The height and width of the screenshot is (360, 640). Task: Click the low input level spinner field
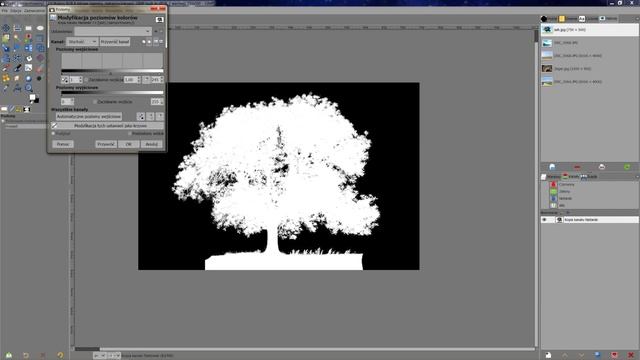[x=76, y=80]
